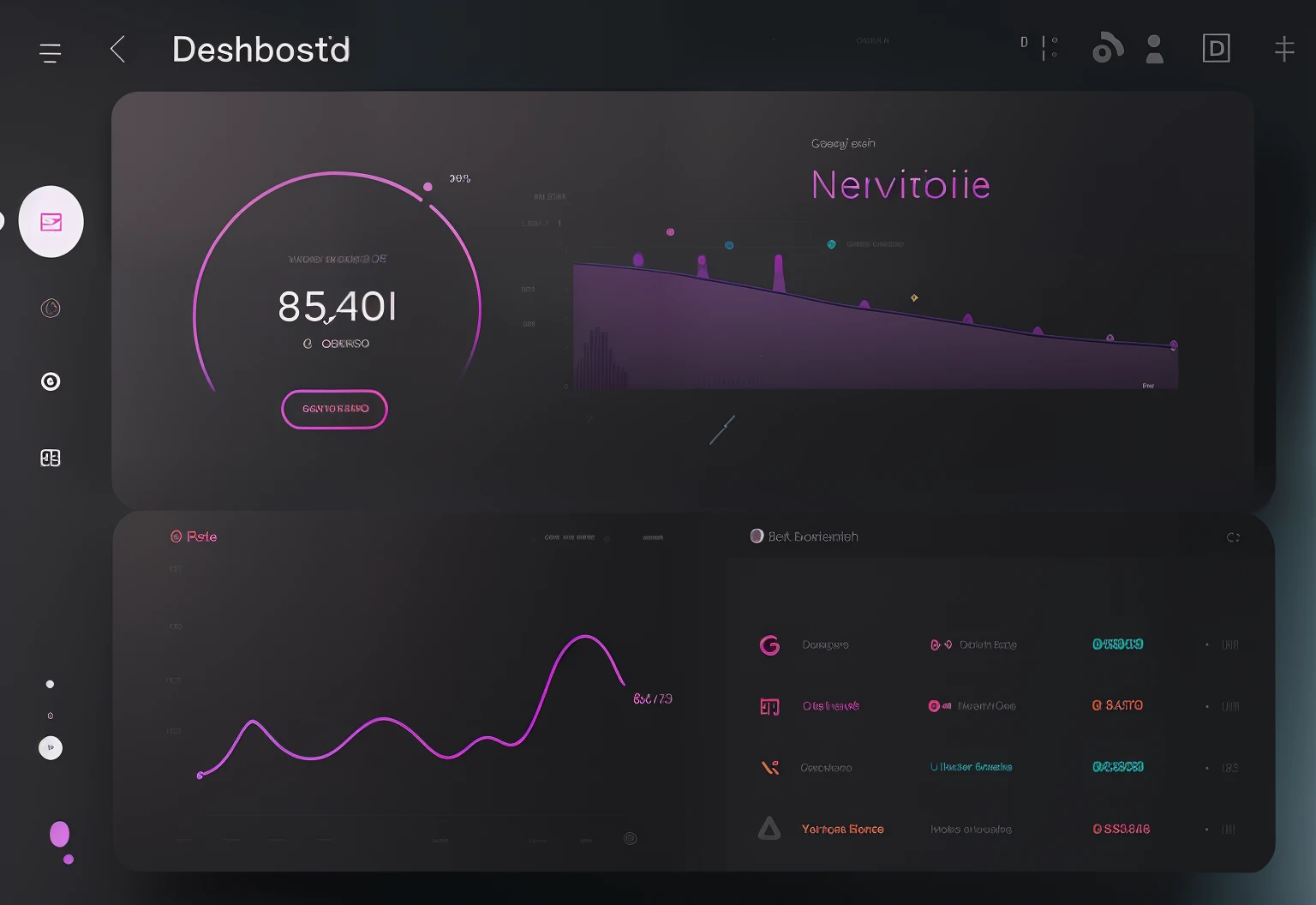Click the Yortoss Bonce row name

pos(842,829)
